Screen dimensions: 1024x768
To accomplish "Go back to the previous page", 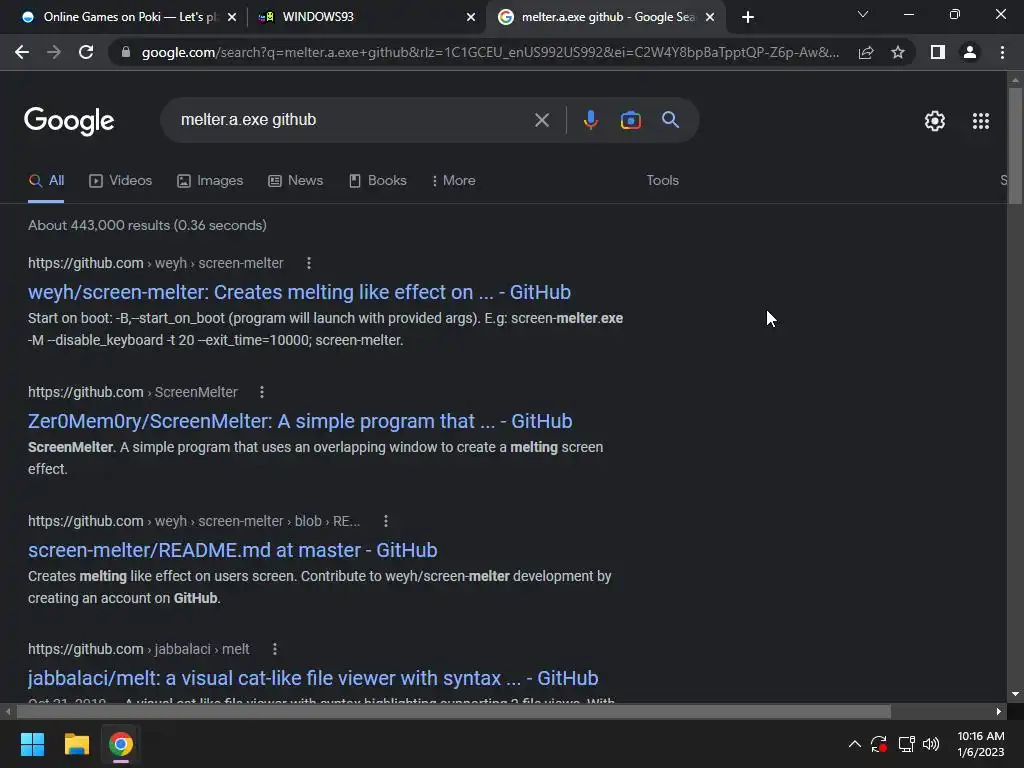I will [22, 52].
